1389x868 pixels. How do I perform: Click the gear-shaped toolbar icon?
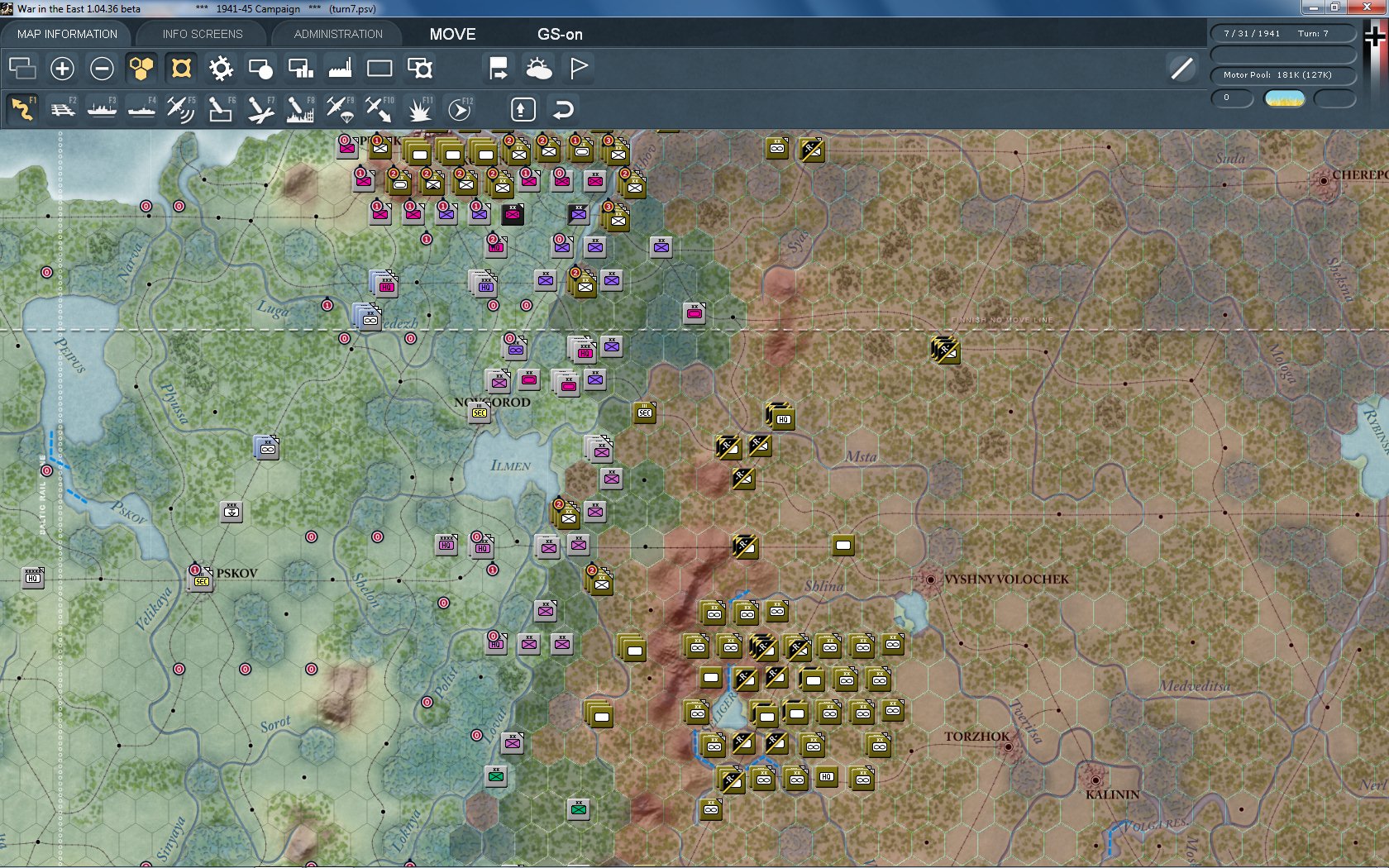point(221,68)
